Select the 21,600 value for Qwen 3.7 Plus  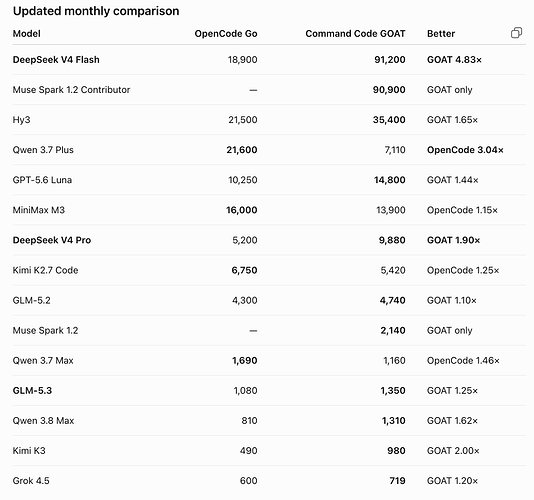(242, 150)
